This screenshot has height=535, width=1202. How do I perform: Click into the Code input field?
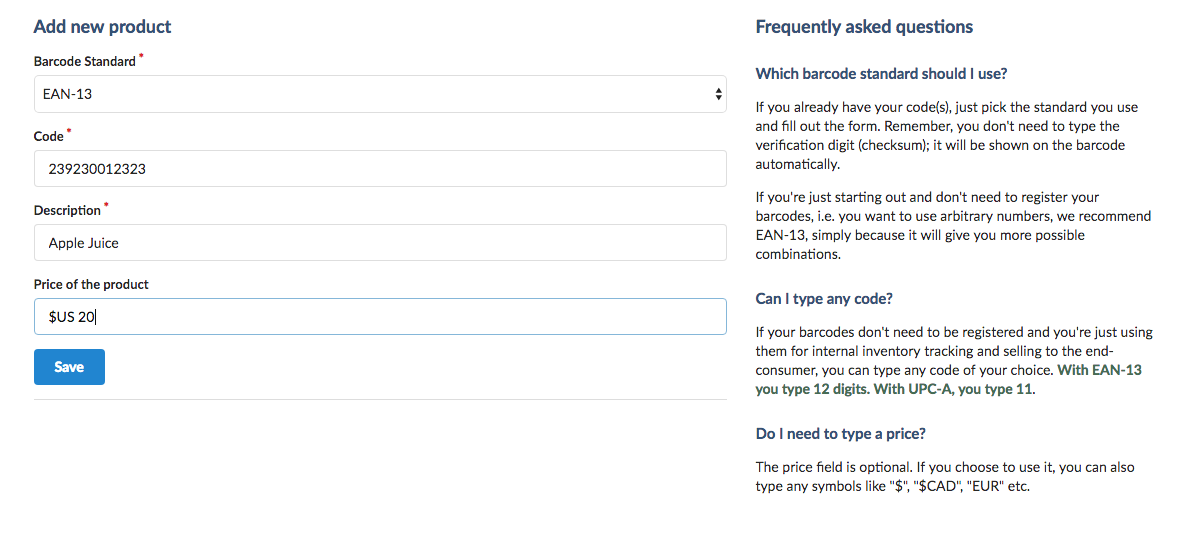pos(380,169)
